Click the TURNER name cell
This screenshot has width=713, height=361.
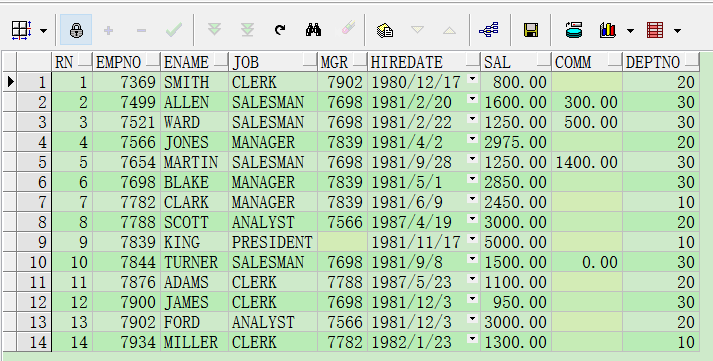[x=195, y=262]
